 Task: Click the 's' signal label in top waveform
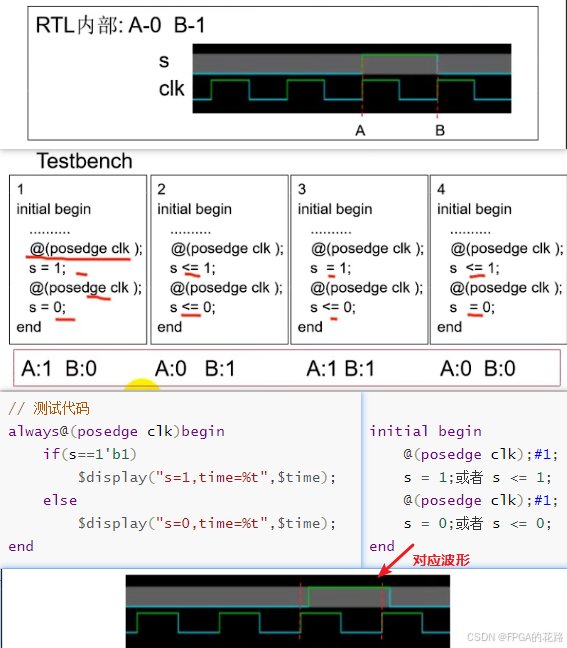click(164, 61)
